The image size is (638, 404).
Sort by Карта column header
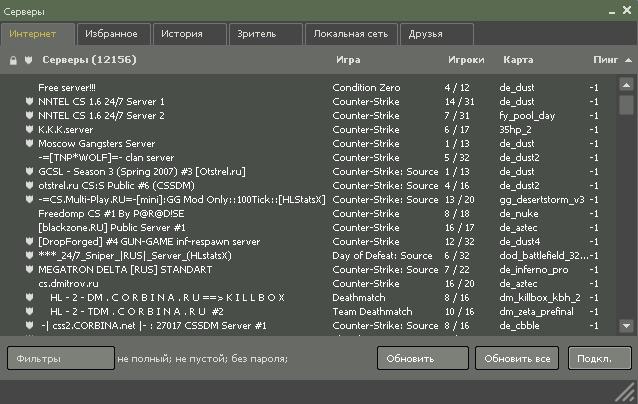[518, 60]
